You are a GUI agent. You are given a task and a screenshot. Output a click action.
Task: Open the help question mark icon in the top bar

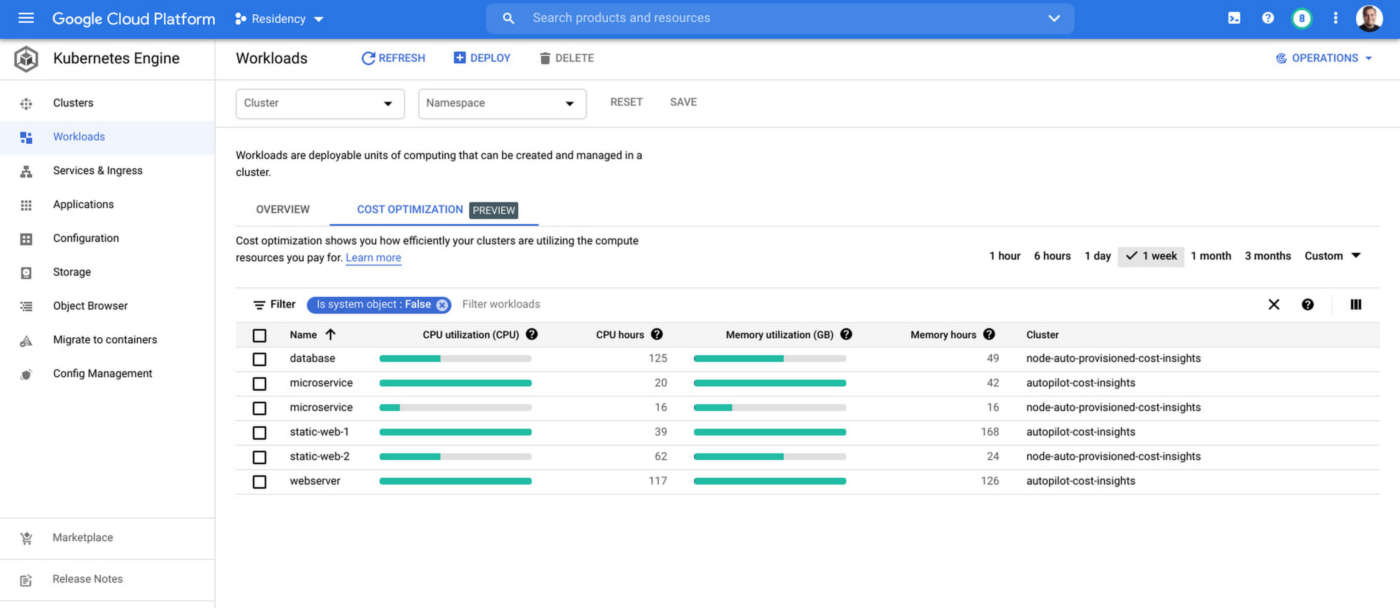click(1268, 18)
